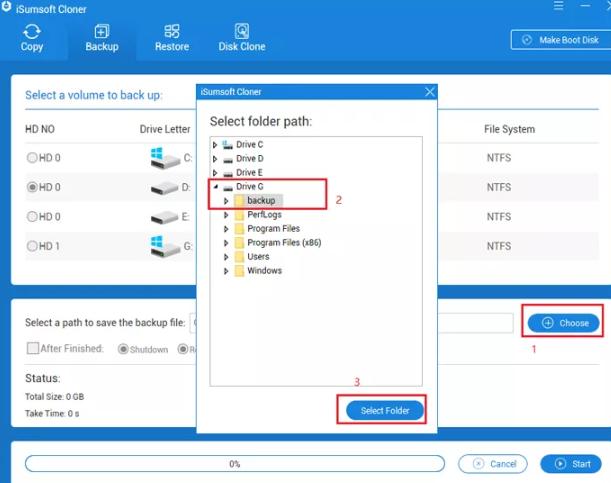The width and height of the screenshot is (611, 483).
Task: Select the backup folder
Action: click(261, 200)
